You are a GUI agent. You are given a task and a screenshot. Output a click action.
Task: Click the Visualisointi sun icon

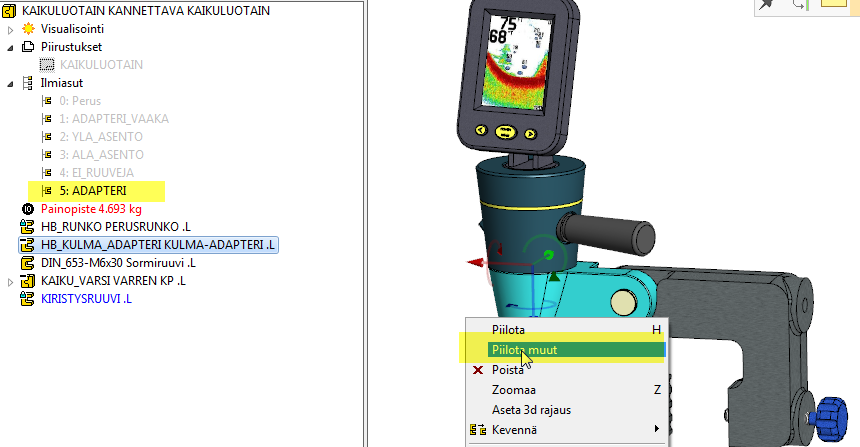tap(28, 29)
